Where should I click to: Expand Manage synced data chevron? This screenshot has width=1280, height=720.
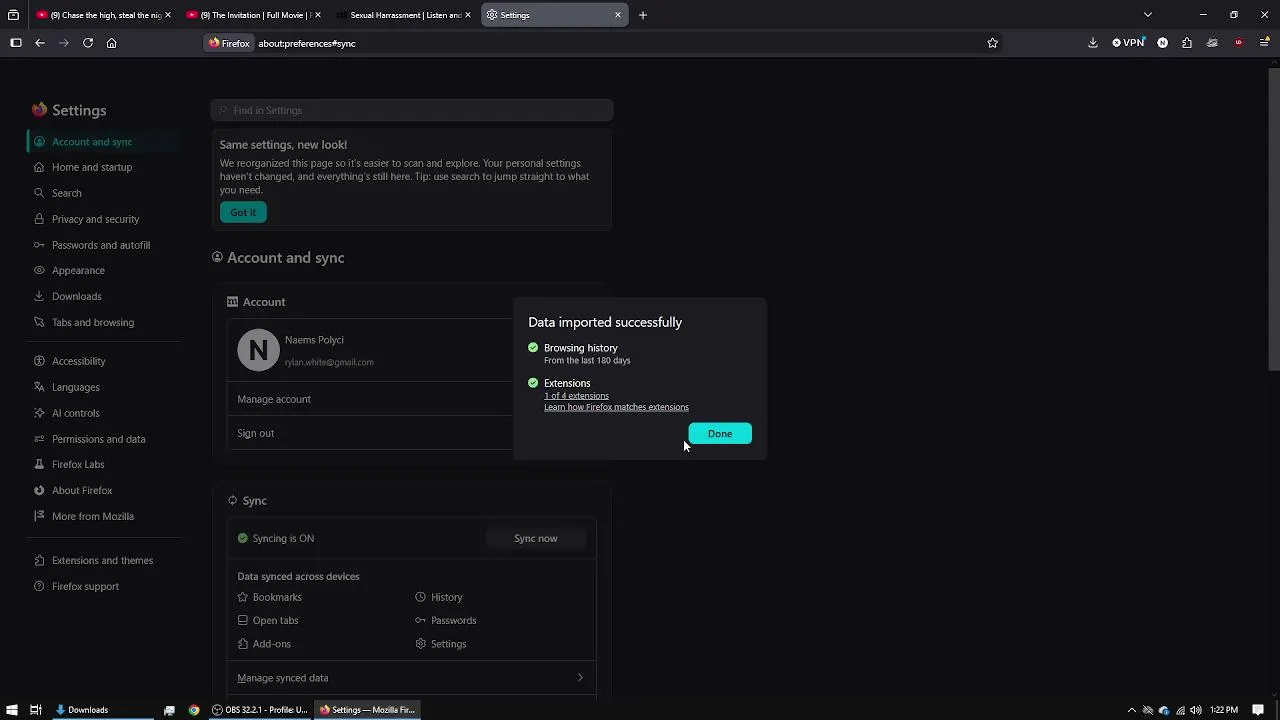[580, 678]
